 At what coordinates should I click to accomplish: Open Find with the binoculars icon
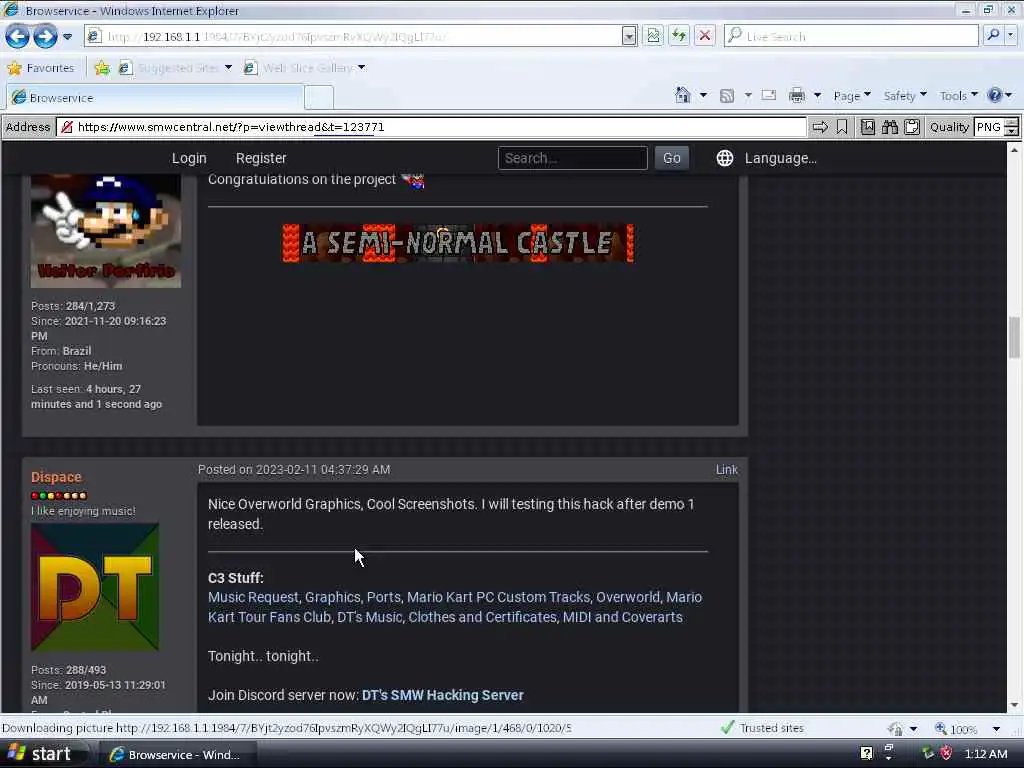click(x=889, y=127)
